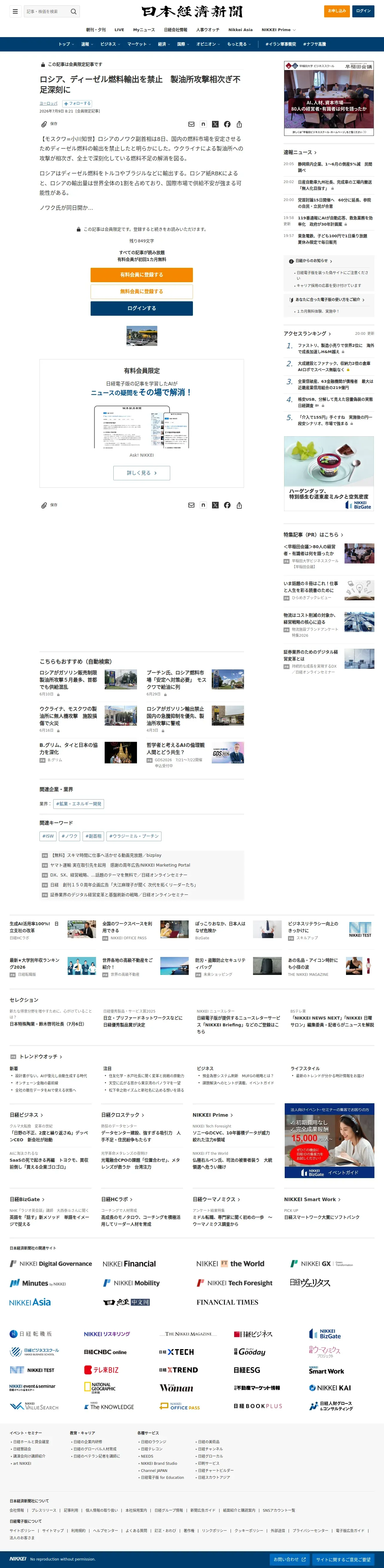Expand the 経済 navigation dropdown
384x1568 pixels.
[x=164, y=44]
